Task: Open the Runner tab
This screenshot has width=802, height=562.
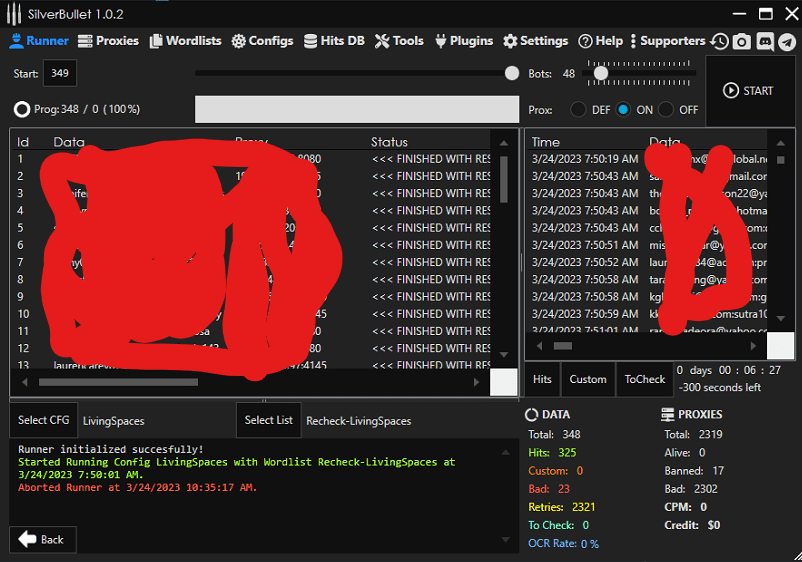Action: (39, 41)
